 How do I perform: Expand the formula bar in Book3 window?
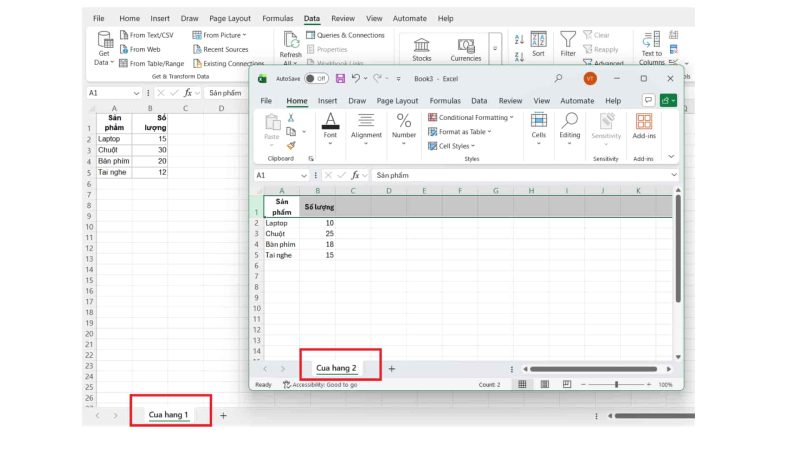[673, 175]
